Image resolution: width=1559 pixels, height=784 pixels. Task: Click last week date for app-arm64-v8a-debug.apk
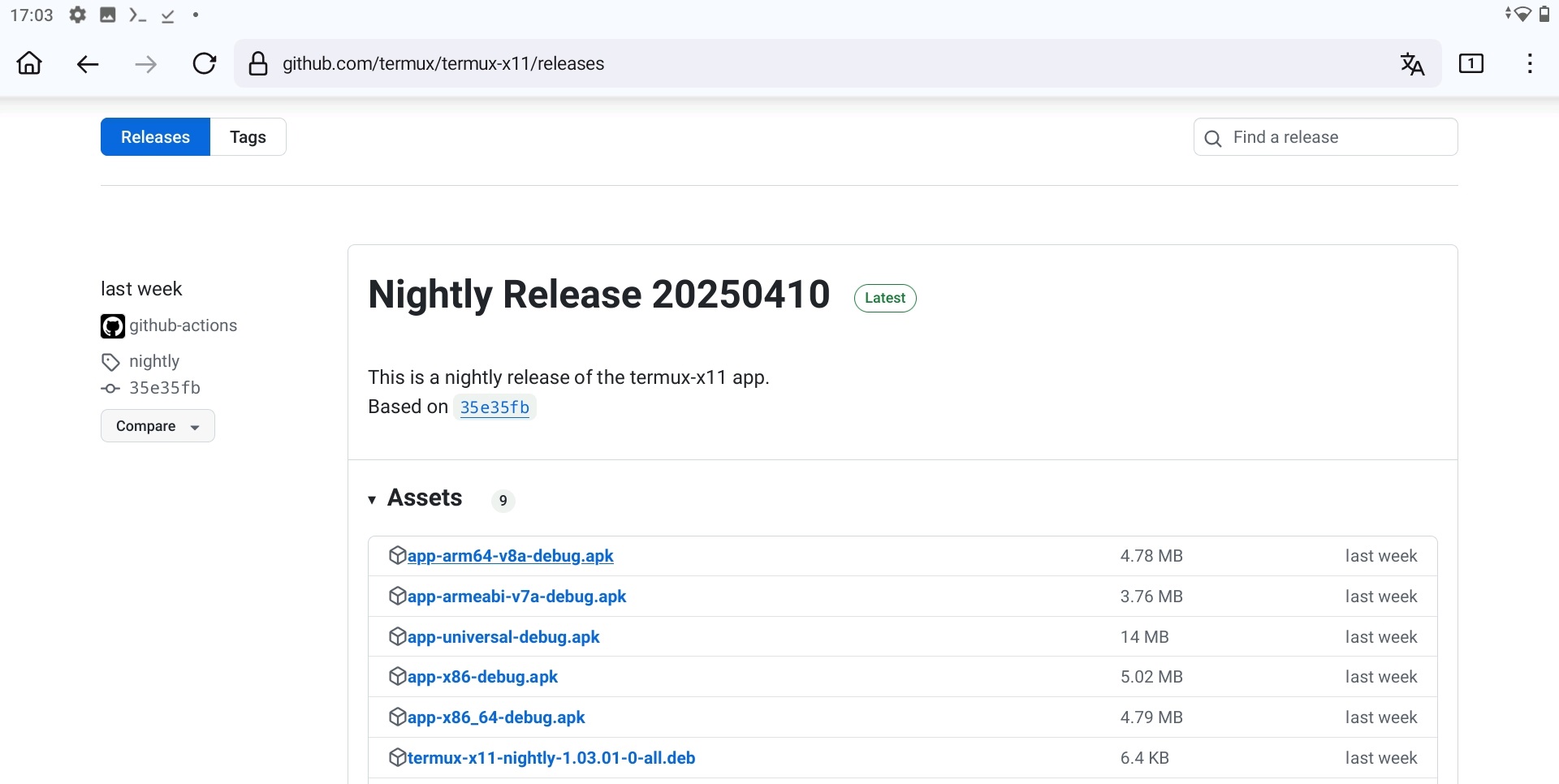pos(1381,556)
